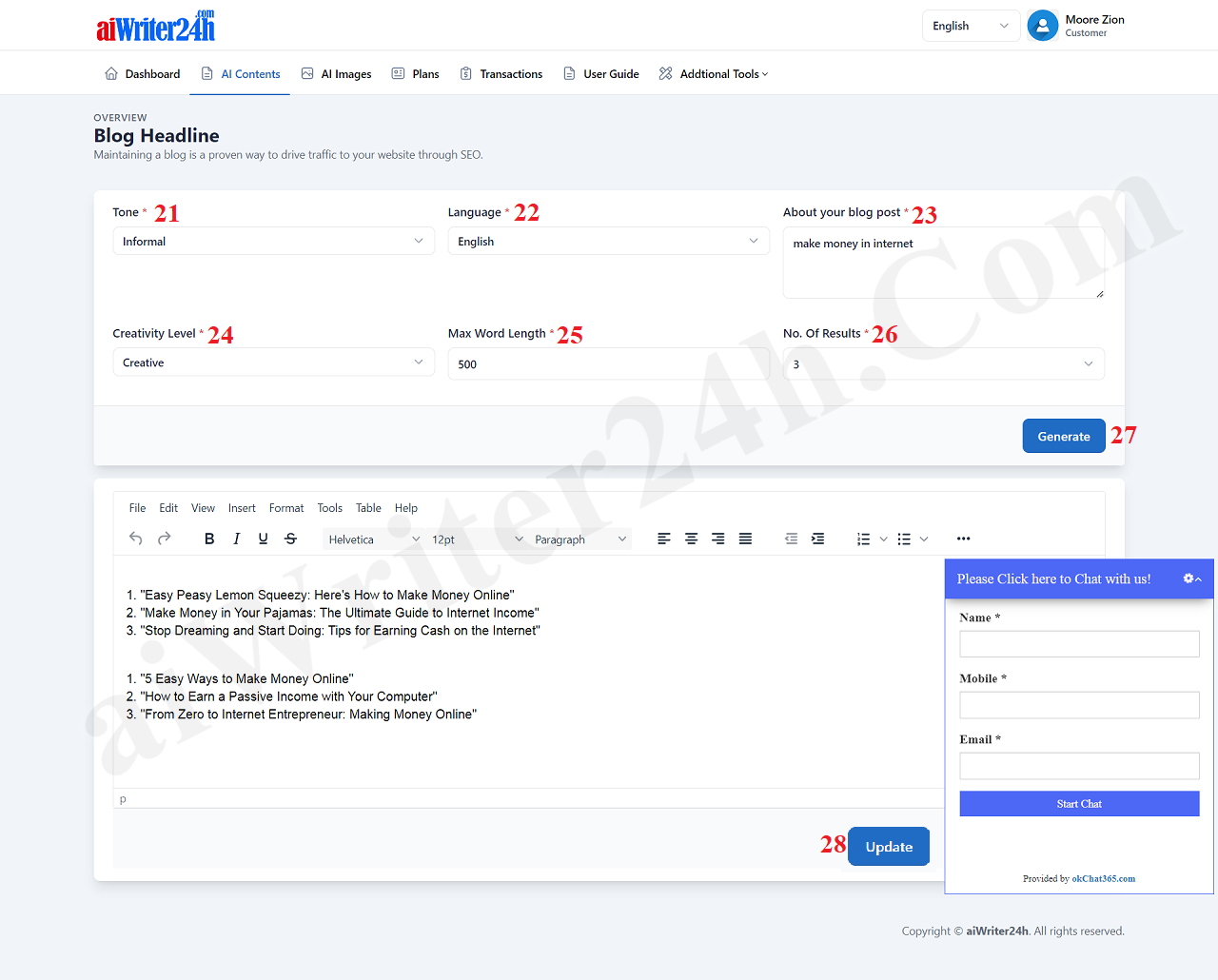Center align the editor text
Image resolution: width=1218 pixels, height=980 pixels.
pyautogui.click(x=692, y=539)
